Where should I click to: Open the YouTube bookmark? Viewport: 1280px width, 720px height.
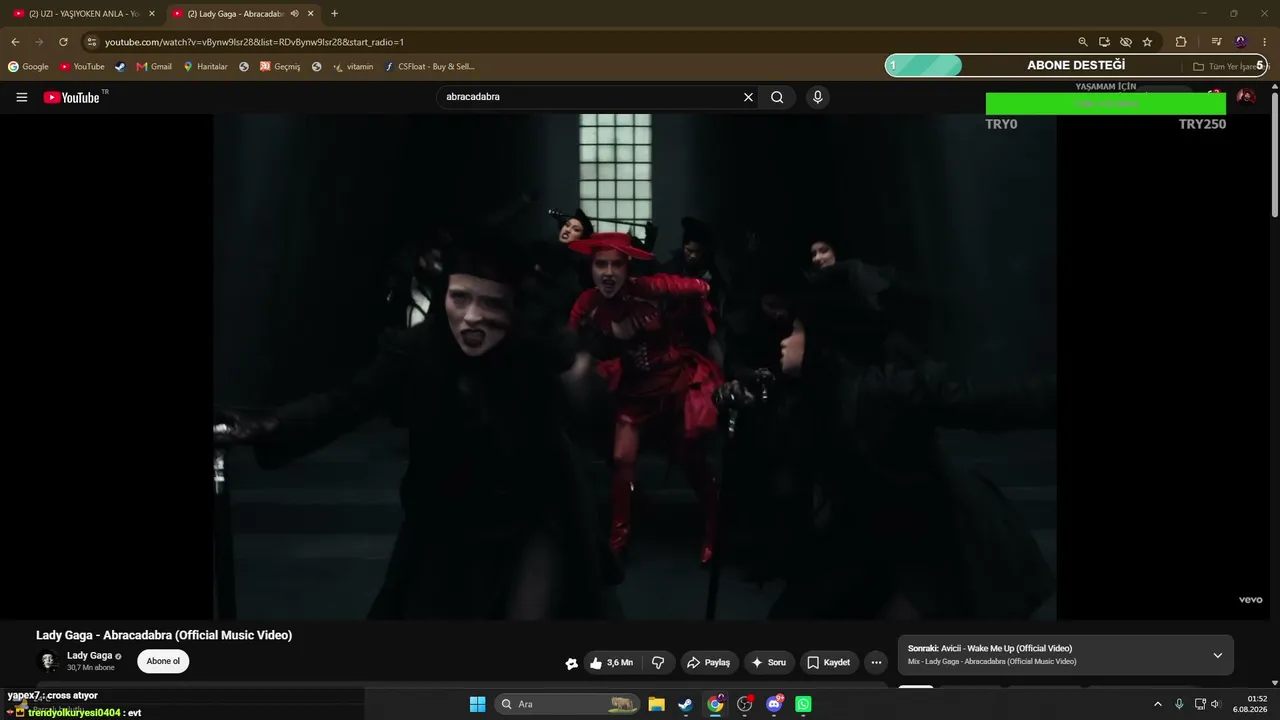tap(82, 67)
